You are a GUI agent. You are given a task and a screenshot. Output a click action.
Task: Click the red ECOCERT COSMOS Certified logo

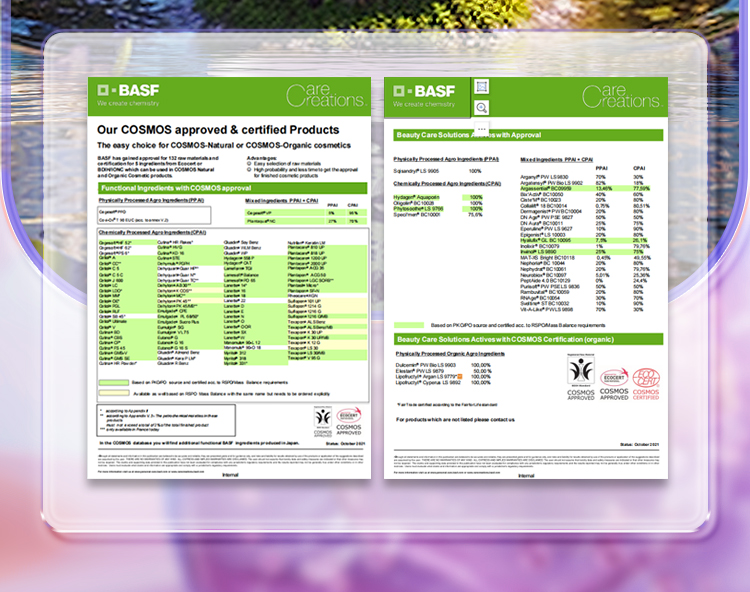pos(646,384)
